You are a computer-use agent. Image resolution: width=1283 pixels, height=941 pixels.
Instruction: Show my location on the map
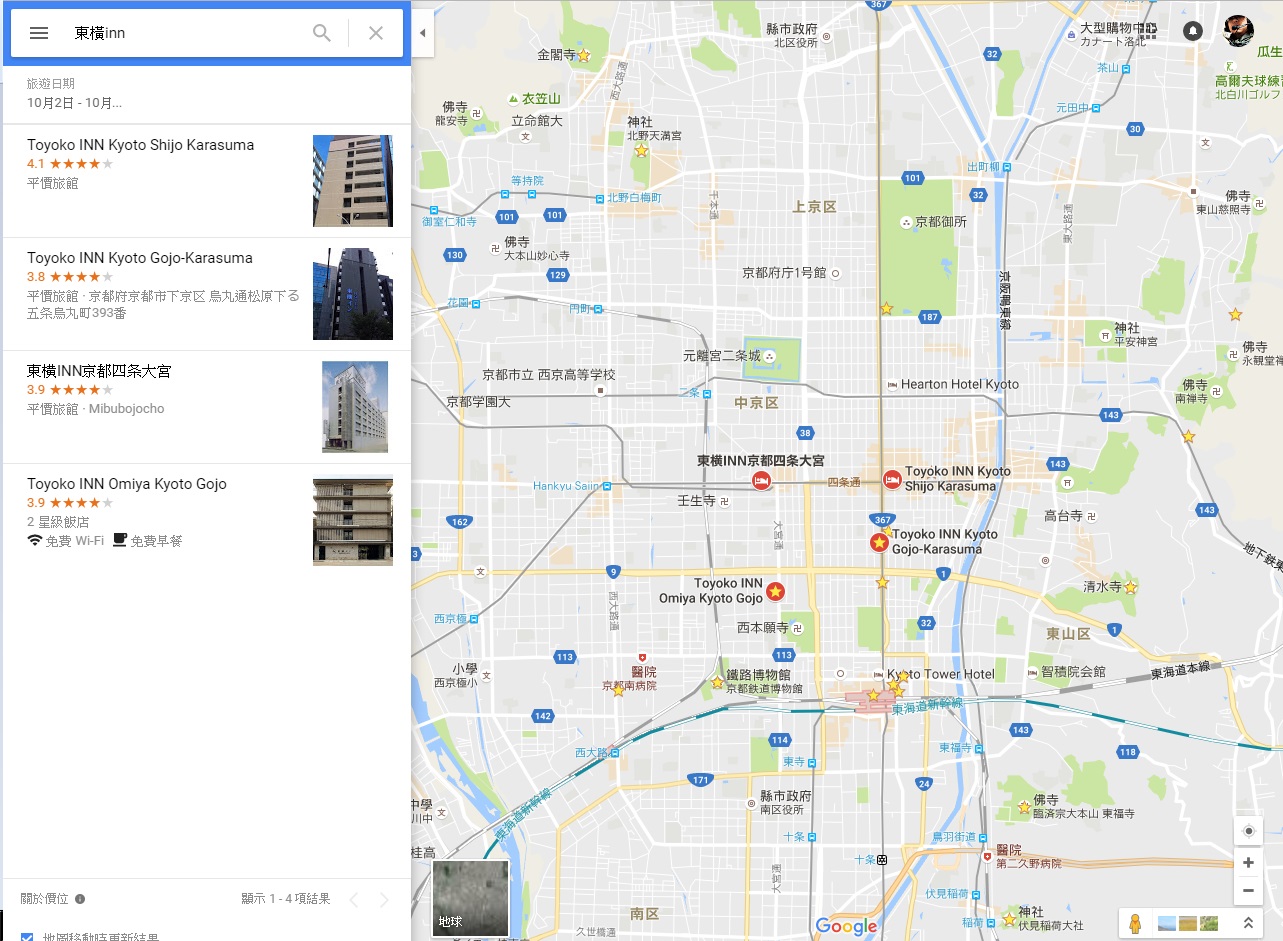pos(1248,831)
